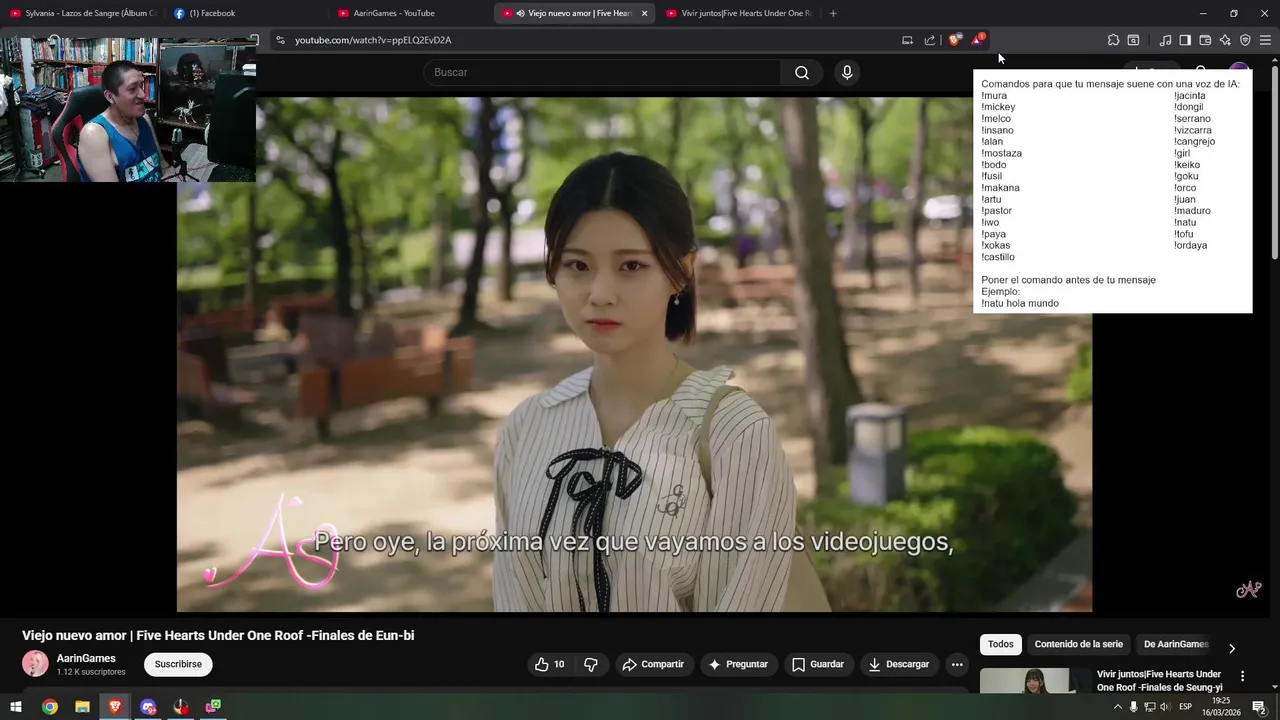Select the Contenido de la serie chip
The width and height of the screenshot is (1280, 720).
(x=1079, y=644)
